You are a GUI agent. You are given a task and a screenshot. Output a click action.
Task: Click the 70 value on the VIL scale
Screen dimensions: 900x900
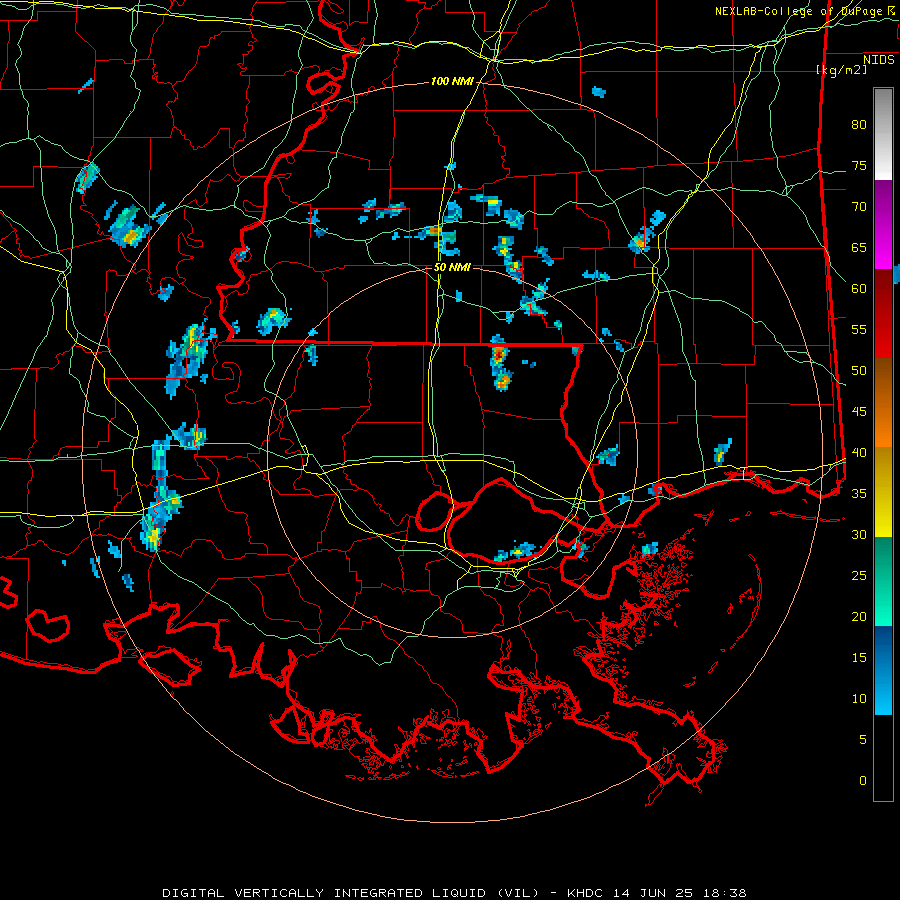(859, 207)
